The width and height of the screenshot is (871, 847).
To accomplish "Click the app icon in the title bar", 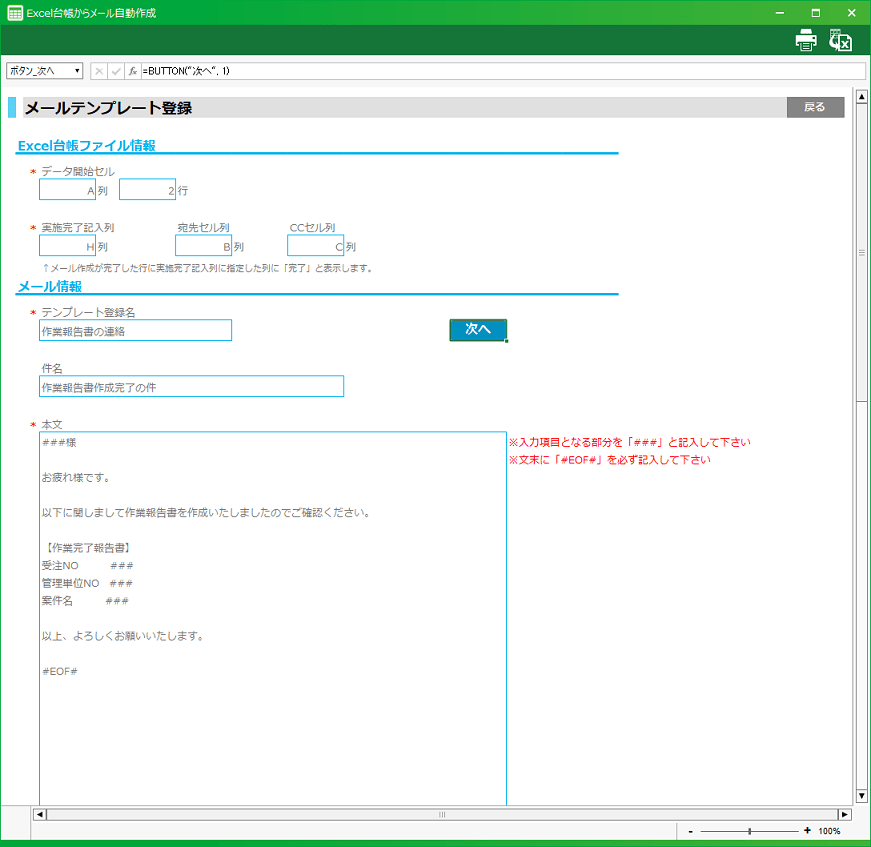I will click(15, 13).
